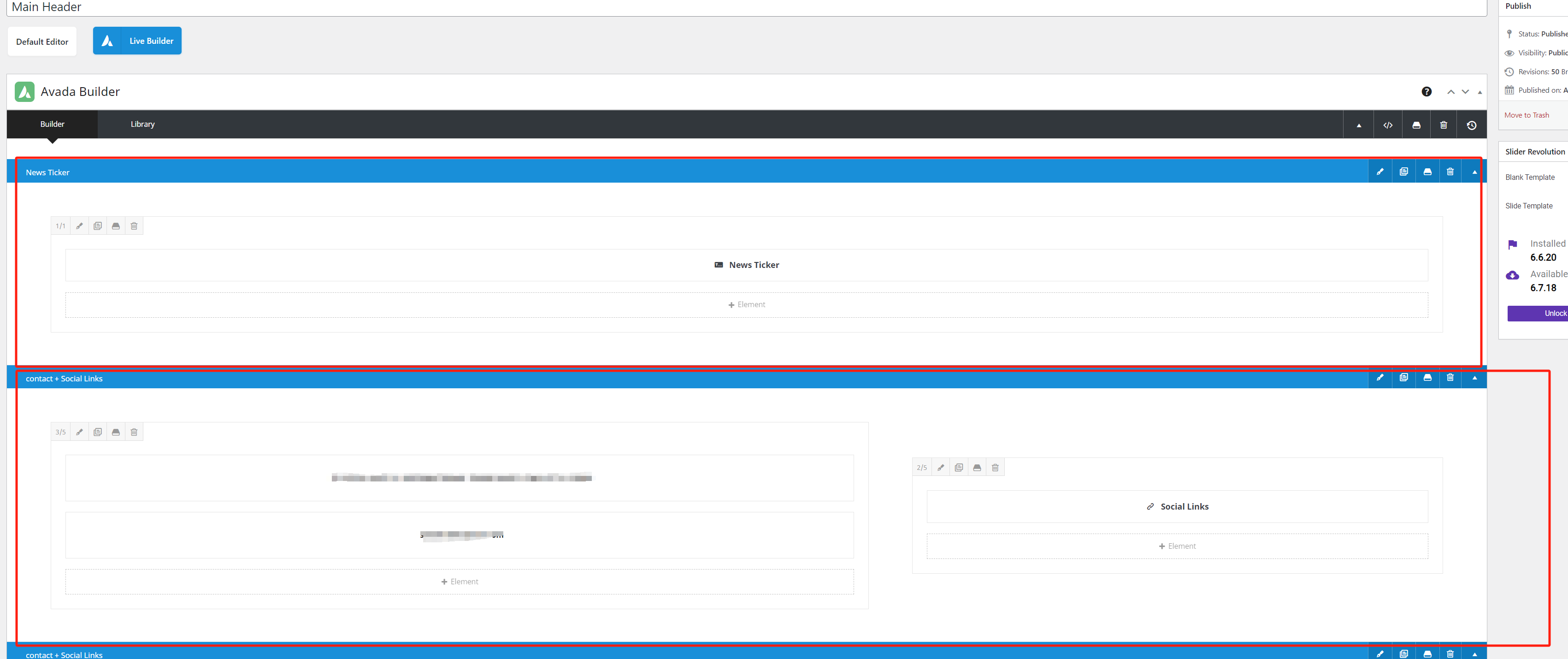Viewport: 1568px width, 659px height.
Task: Change the 3/5 column size
Action: tap(60, 432)
